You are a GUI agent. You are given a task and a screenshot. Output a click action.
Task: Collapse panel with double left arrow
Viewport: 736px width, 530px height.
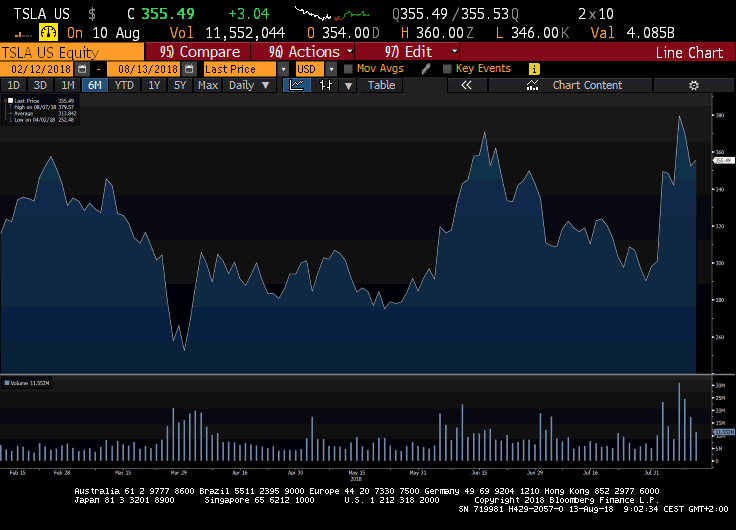pos(466,85)
